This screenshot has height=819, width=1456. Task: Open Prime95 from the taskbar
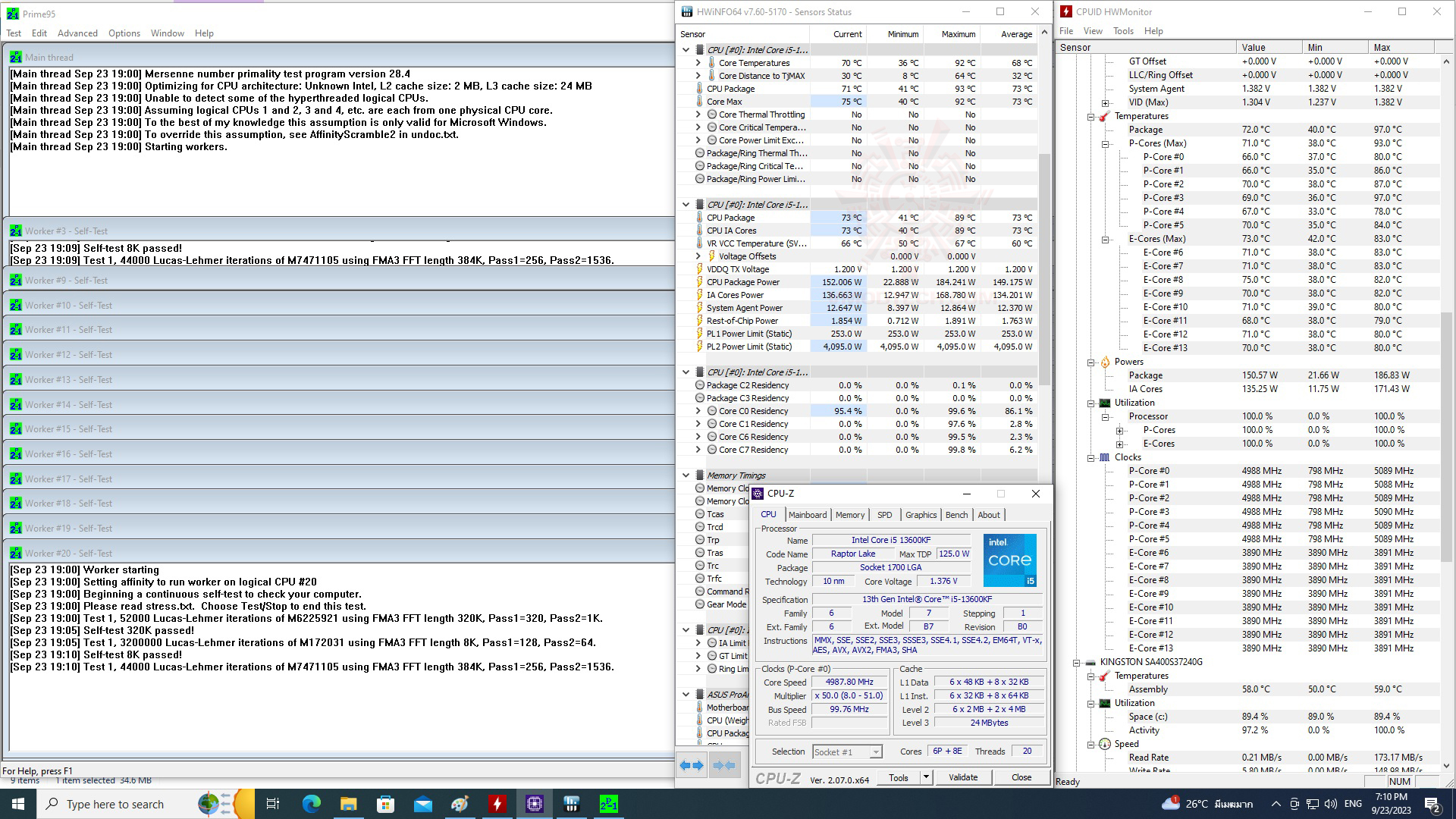click(x=608, y=804)
